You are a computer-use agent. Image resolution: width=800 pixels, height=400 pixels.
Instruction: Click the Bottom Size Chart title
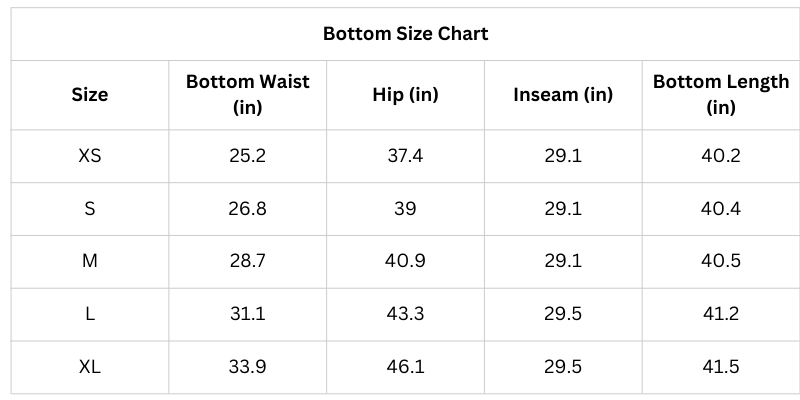point(405,34)
